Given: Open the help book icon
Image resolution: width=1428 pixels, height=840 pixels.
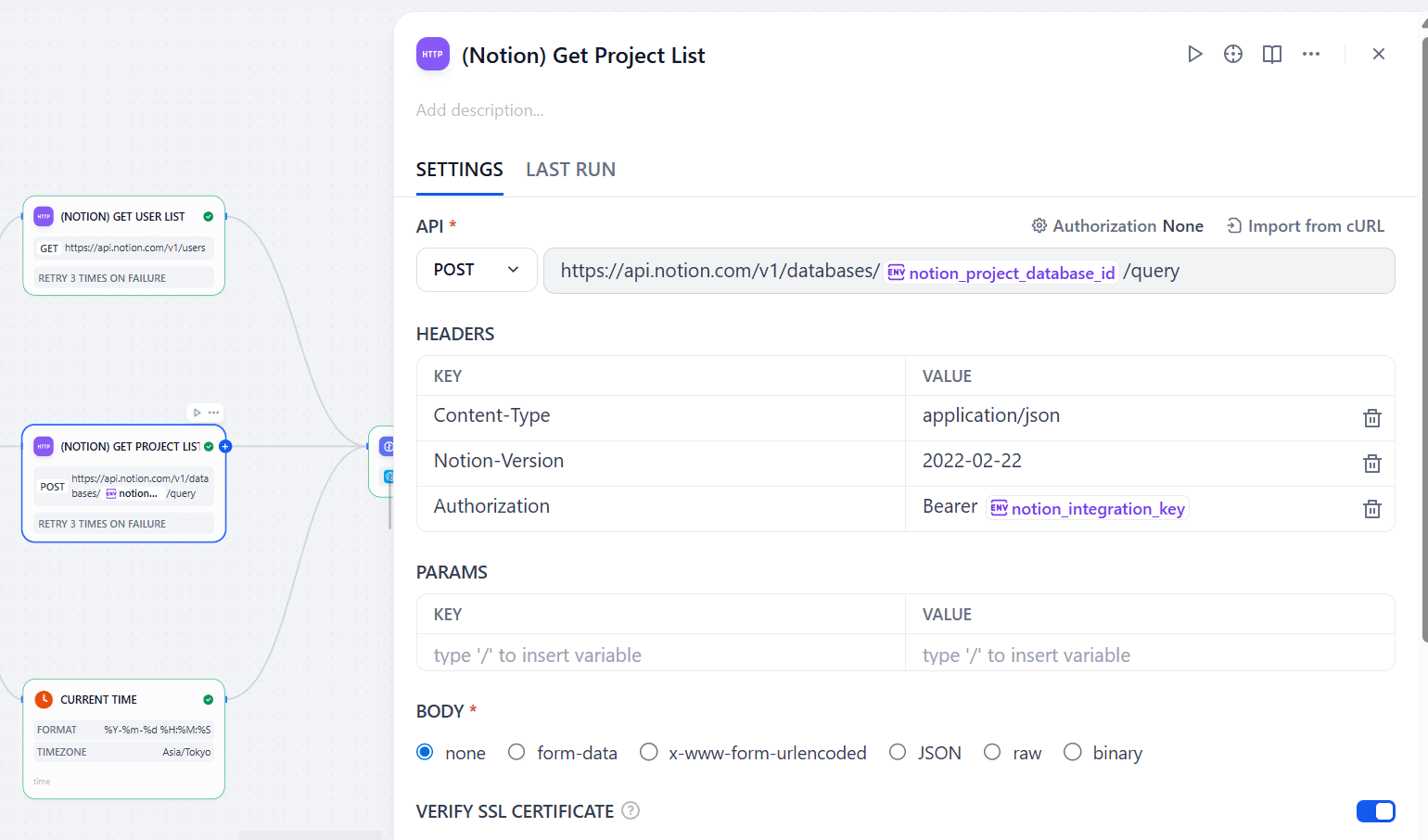Looking at the screenshot, I should [x=1271, y=54].
